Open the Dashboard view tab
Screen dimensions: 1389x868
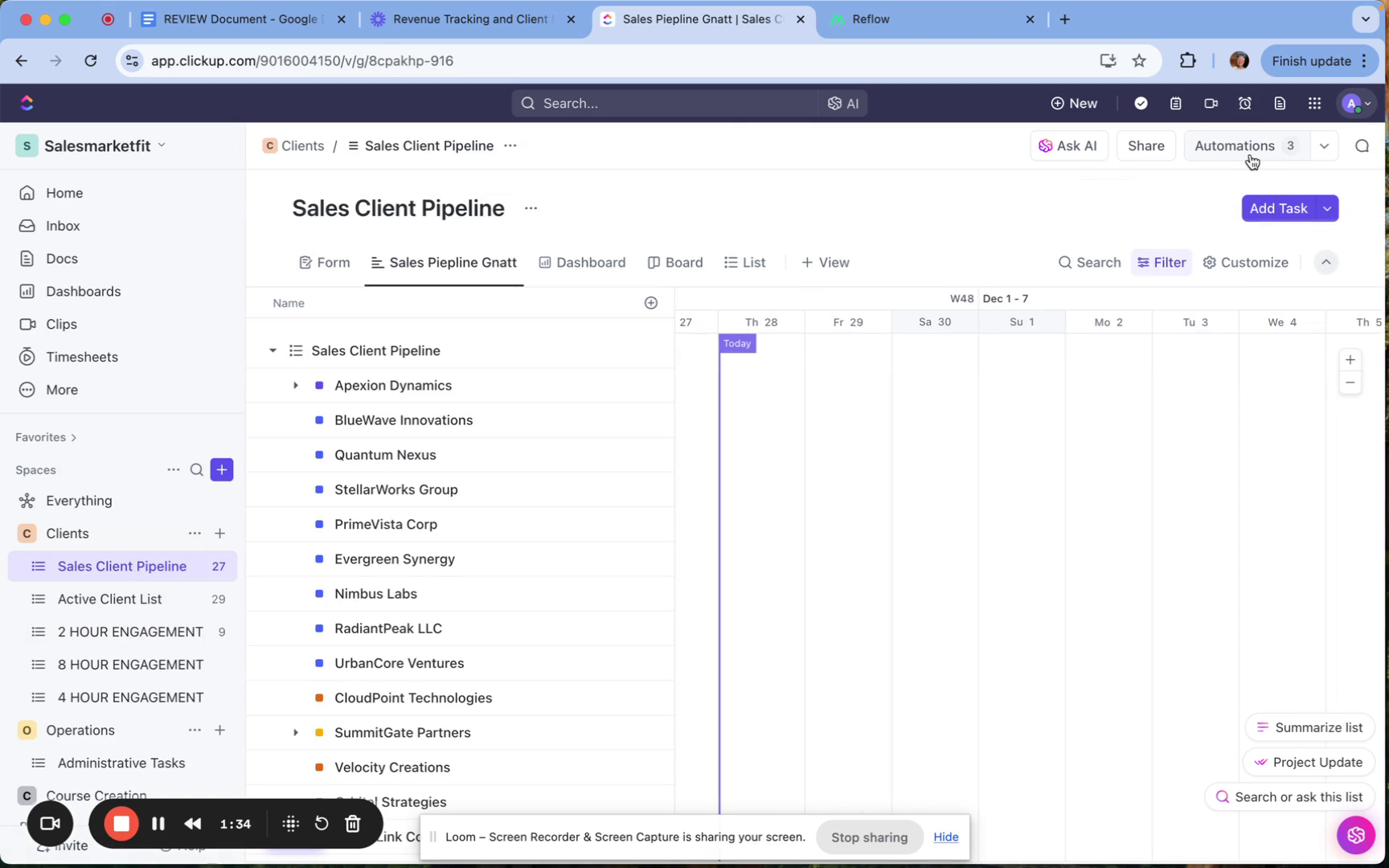point(582,263)
